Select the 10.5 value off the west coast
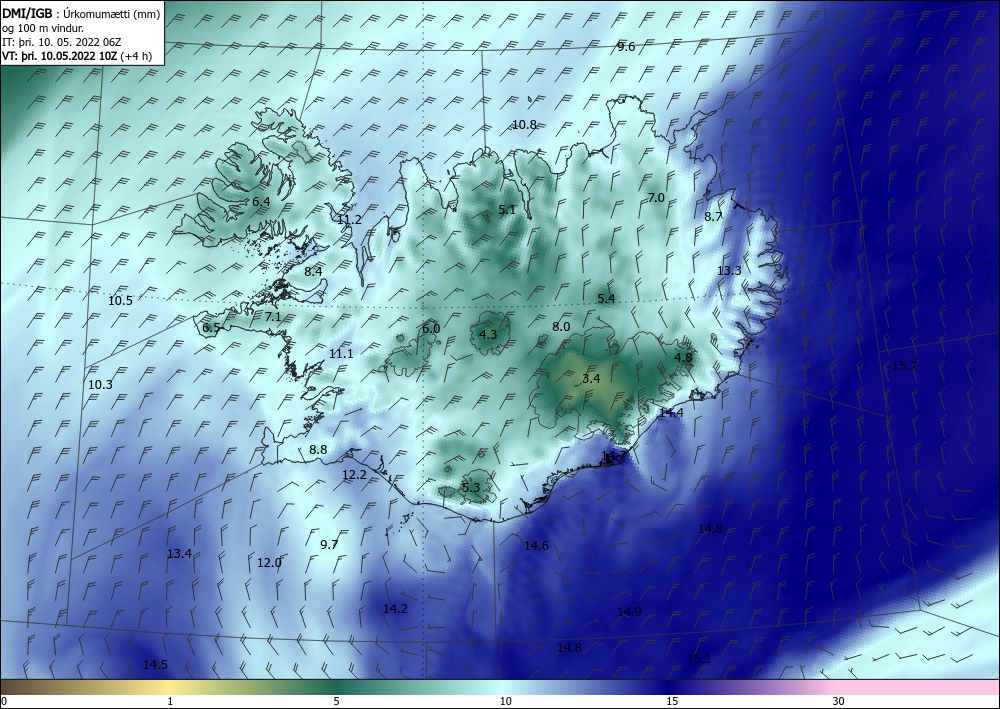This screenshot has width=1000, height=709. tap(120, 301)
